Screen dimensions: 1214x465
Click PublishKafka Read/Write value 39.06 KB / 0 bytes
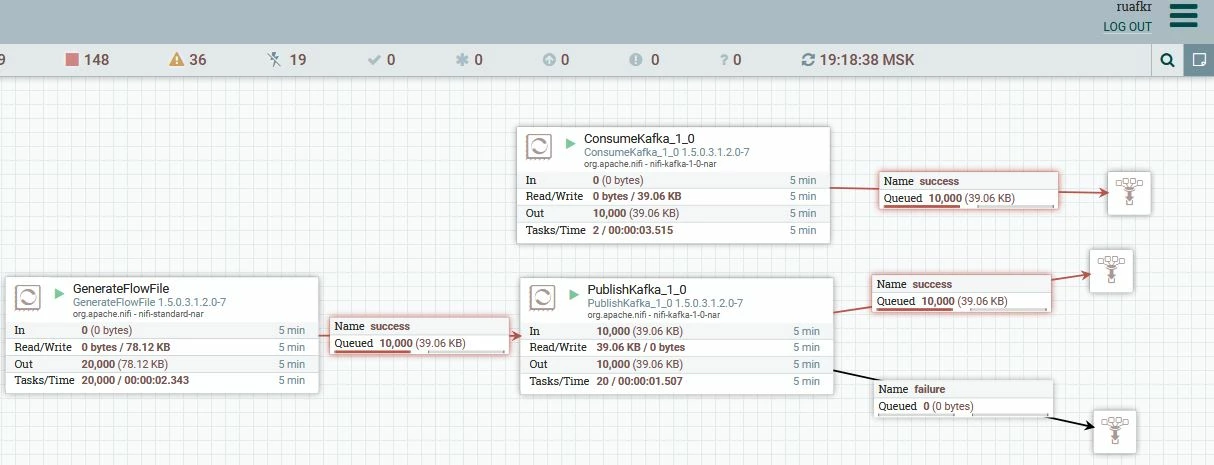click(x=641, y=347)
